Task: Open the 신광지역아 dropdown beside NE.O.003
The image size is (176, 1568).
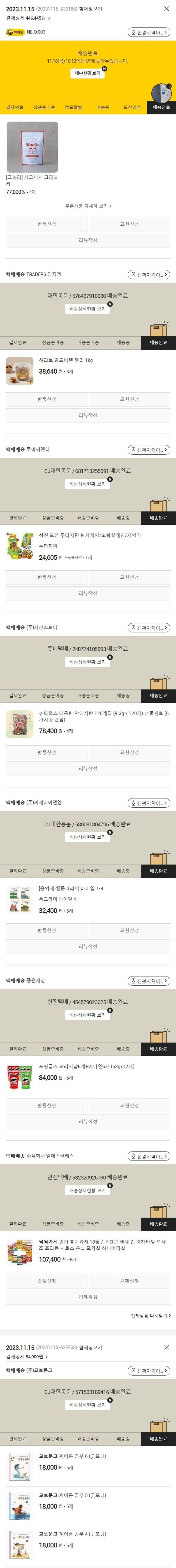Action: point(149,32)
